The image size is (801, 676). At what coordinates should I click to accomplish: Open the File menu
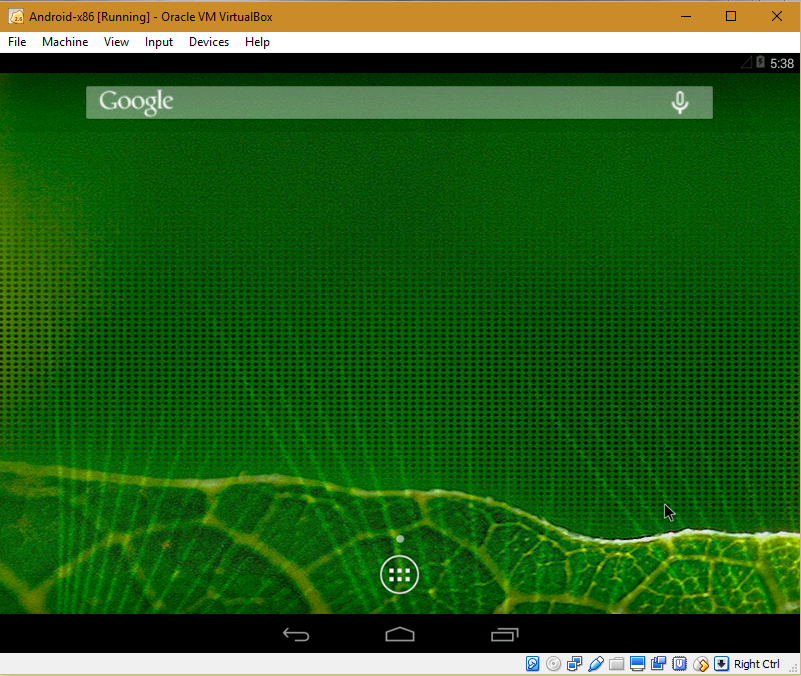point(17,42)
